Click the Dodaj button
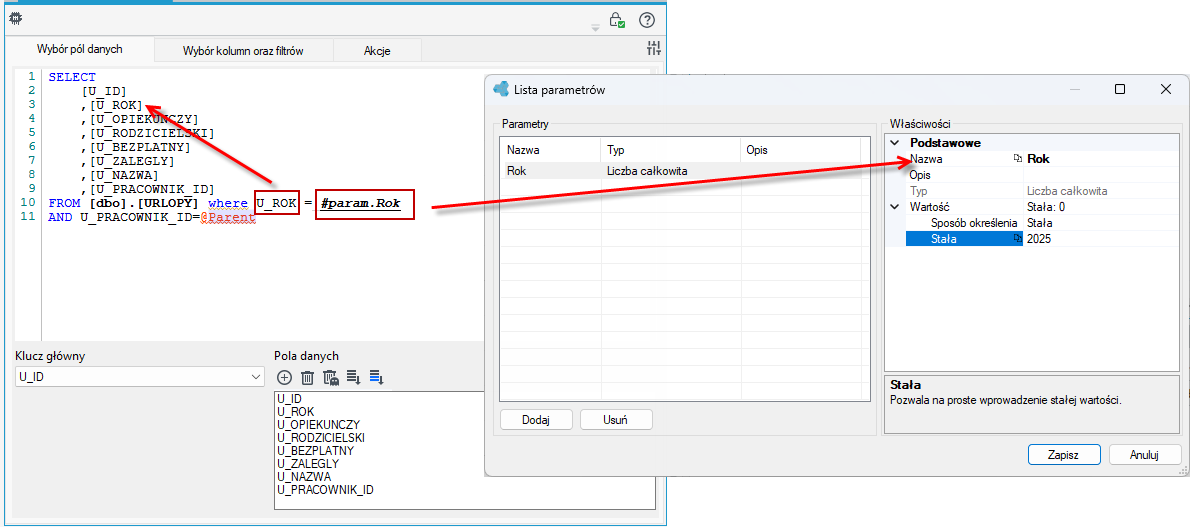Screen dimensions: 1192x530 pos(536,420)
